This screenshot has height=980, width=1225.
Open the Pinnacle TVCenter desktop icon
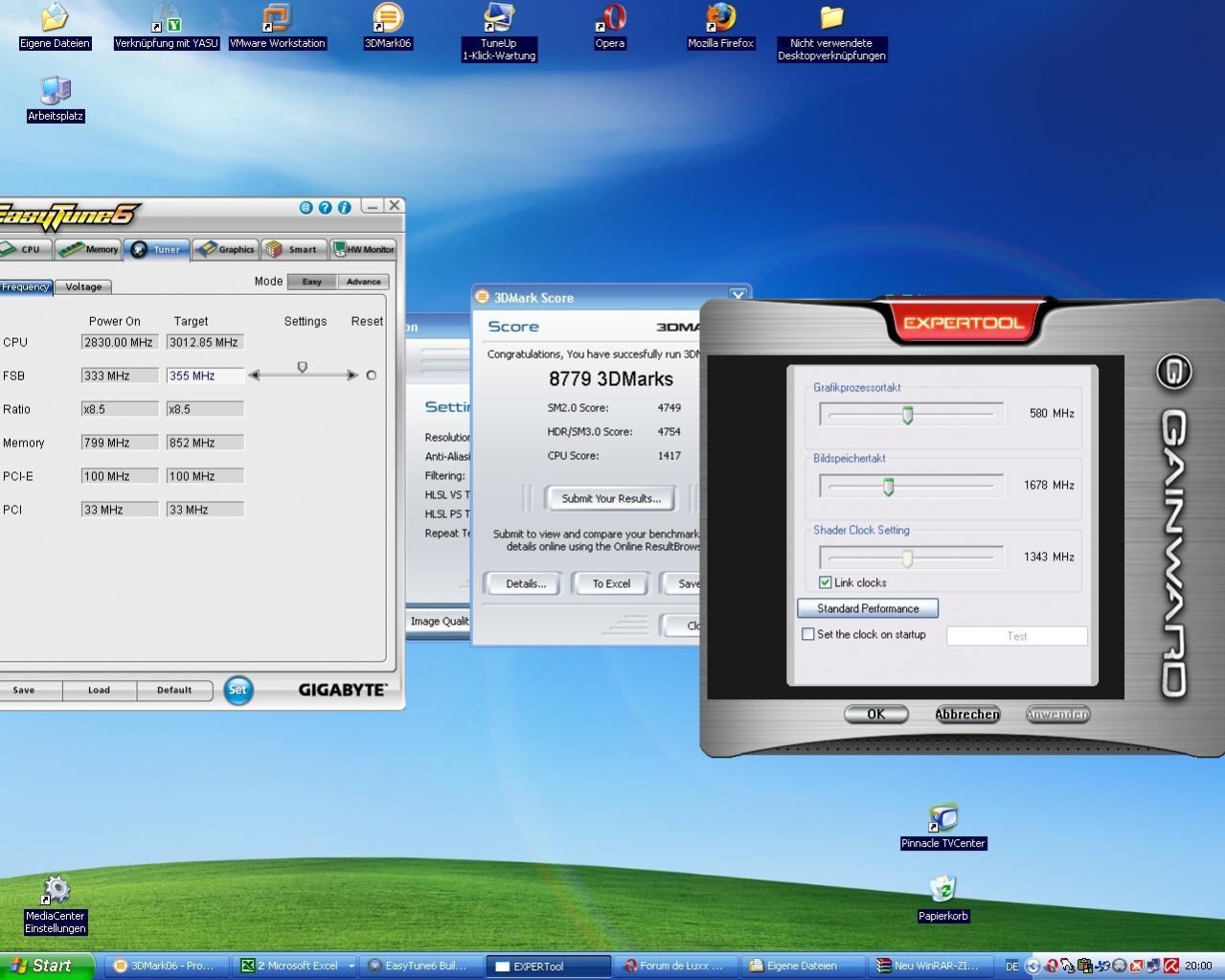point(943,827)
